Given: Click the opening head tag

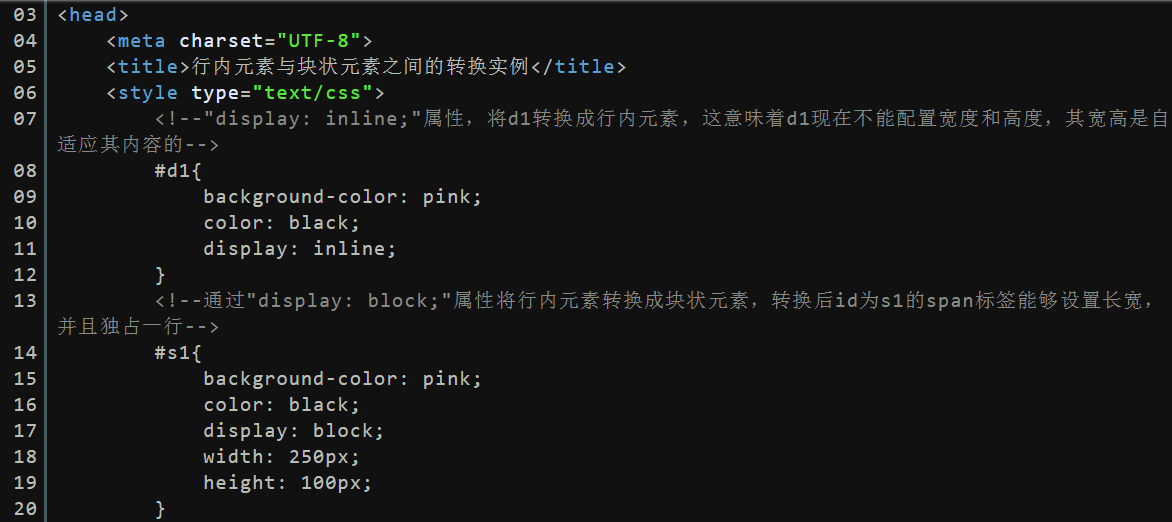Looking at the screenshot, I should coord(93,15).
